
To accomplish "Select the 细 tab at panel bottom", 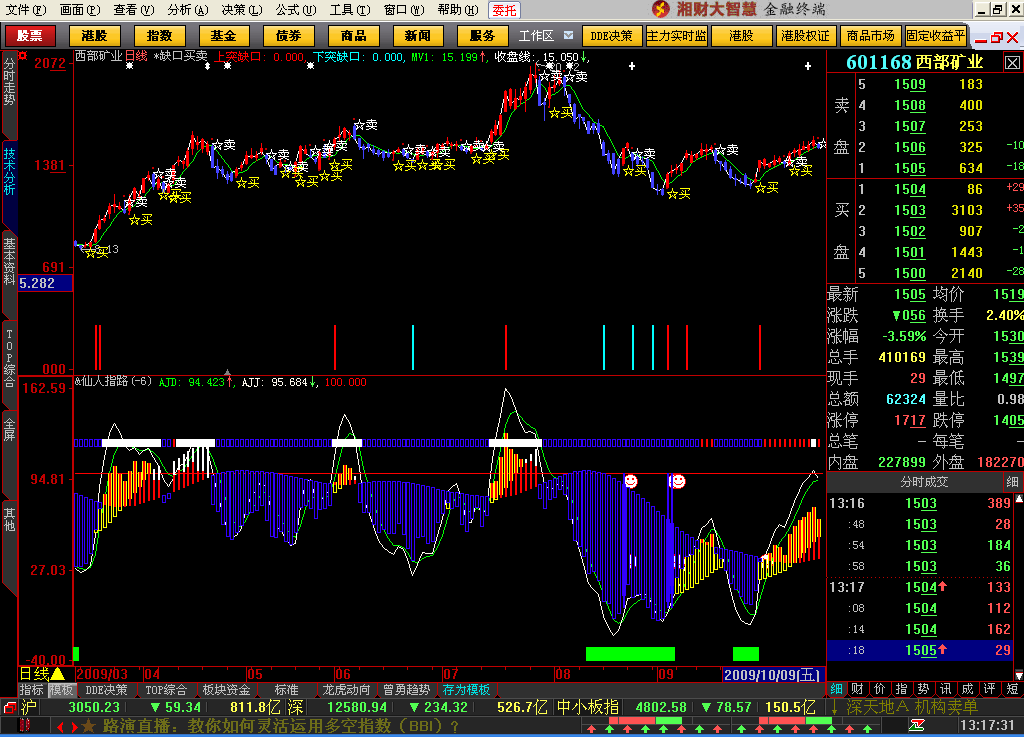I will 836,689.
